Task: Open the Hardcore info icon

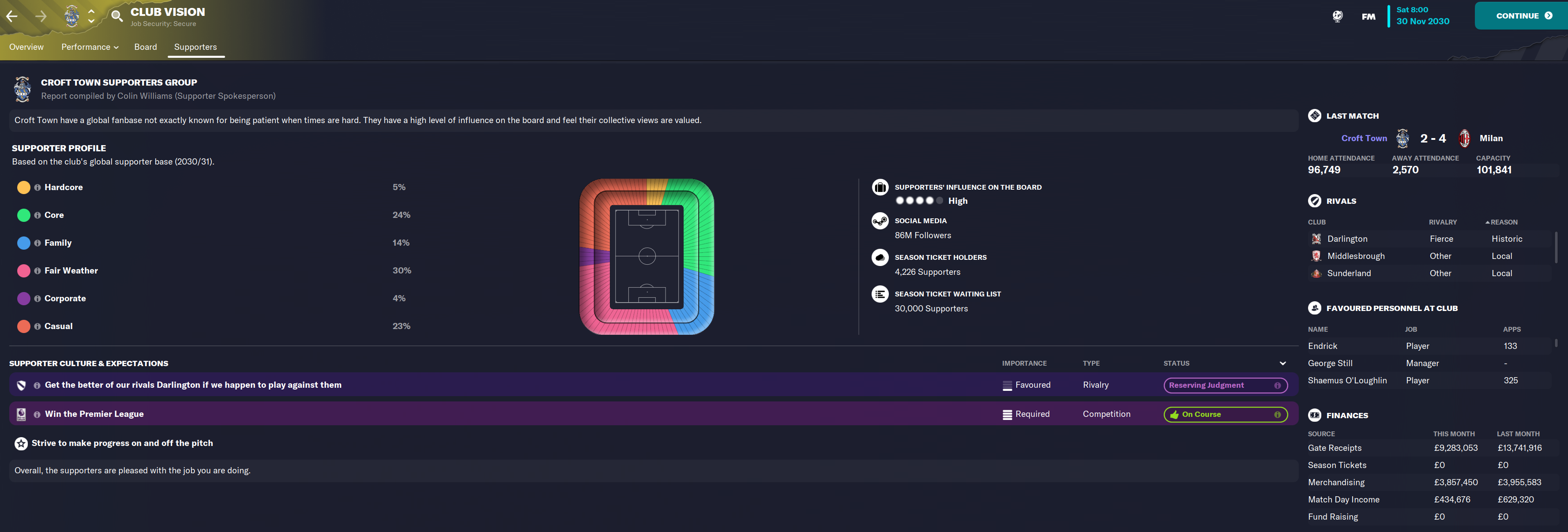Action: point(38,187)
